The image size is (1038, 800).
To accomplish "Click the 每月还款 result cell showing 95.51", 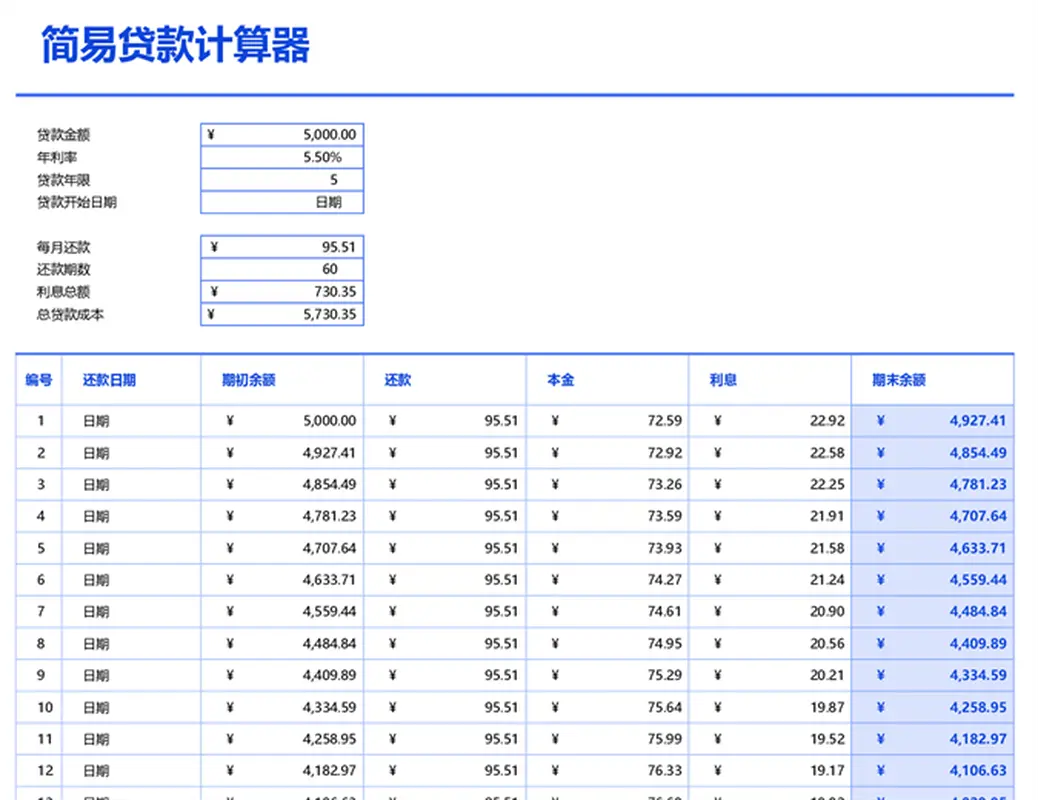I will click(x=281, y=246).
